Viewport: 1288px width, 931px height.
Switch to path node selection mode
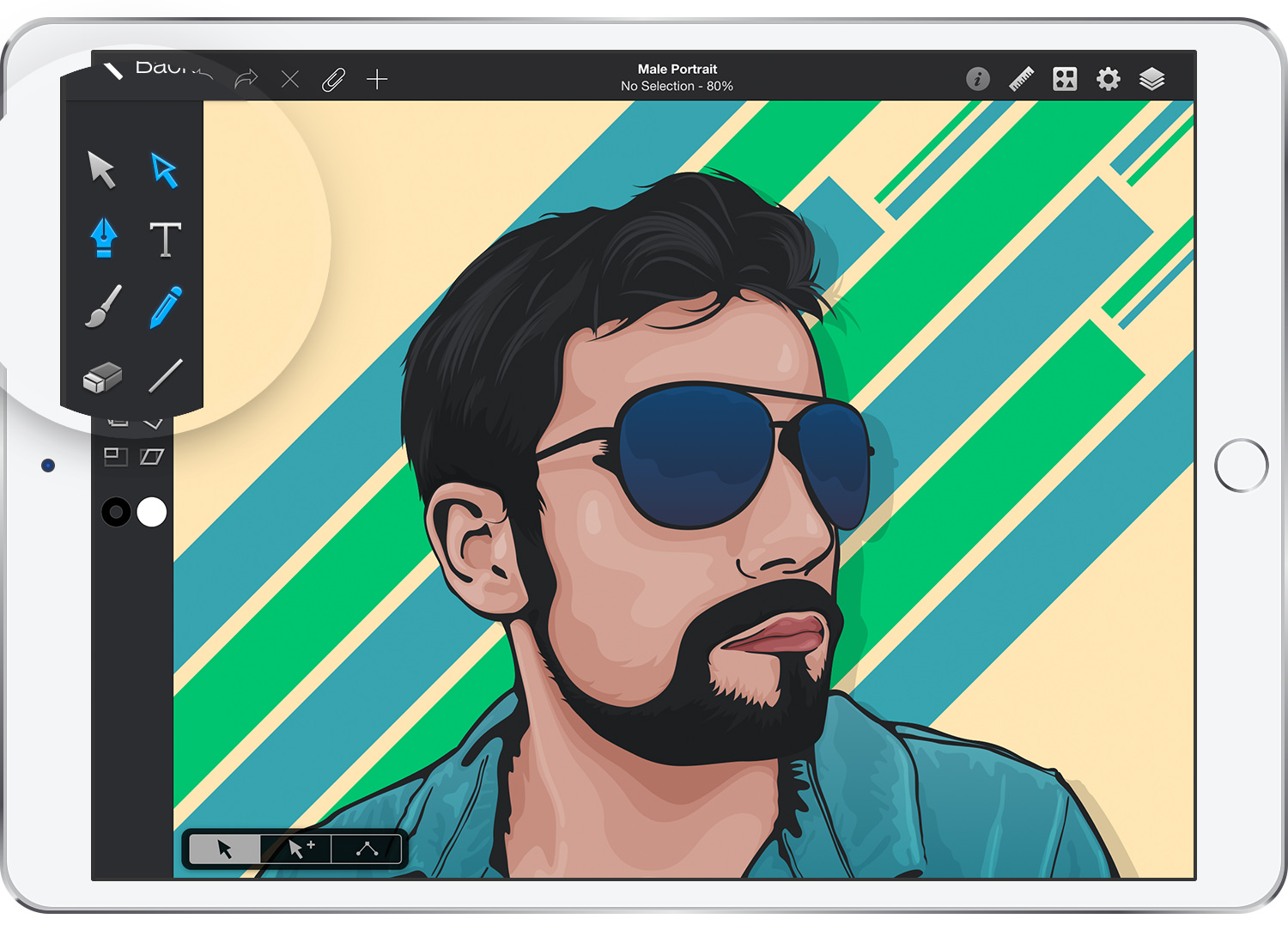tap(367, 849)
